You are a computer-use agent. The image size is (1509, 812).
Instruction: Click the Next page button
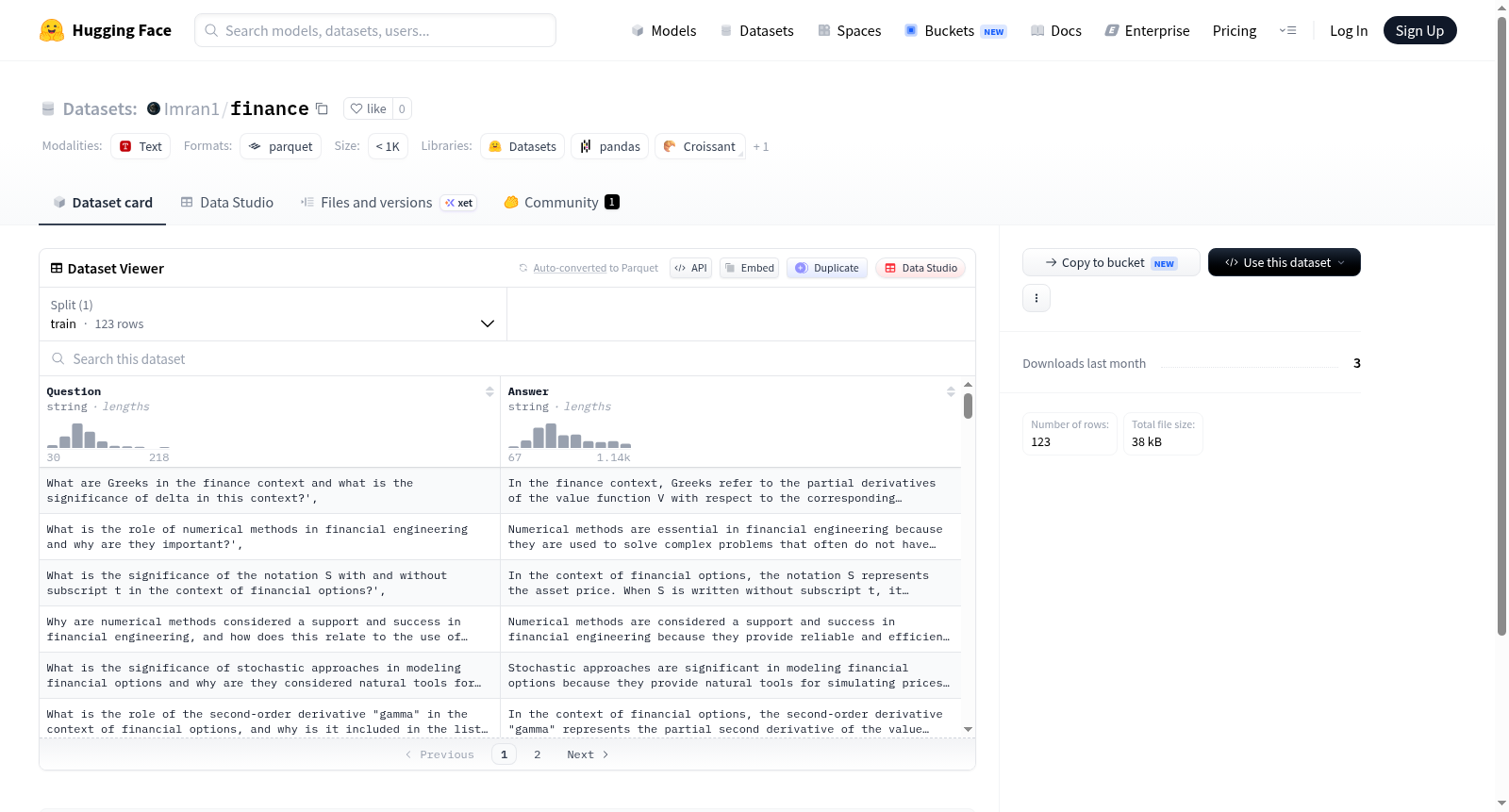[x=588, y=754]
